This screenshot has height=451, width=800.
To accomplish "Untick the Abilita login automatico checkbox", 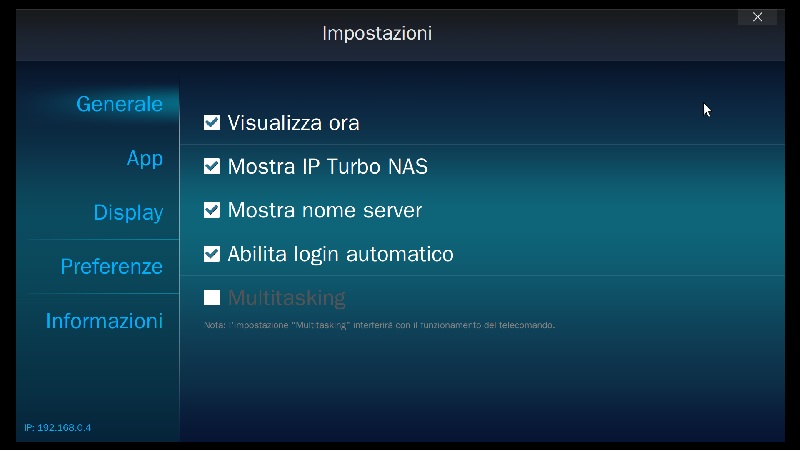I will (x=212, y=254).
